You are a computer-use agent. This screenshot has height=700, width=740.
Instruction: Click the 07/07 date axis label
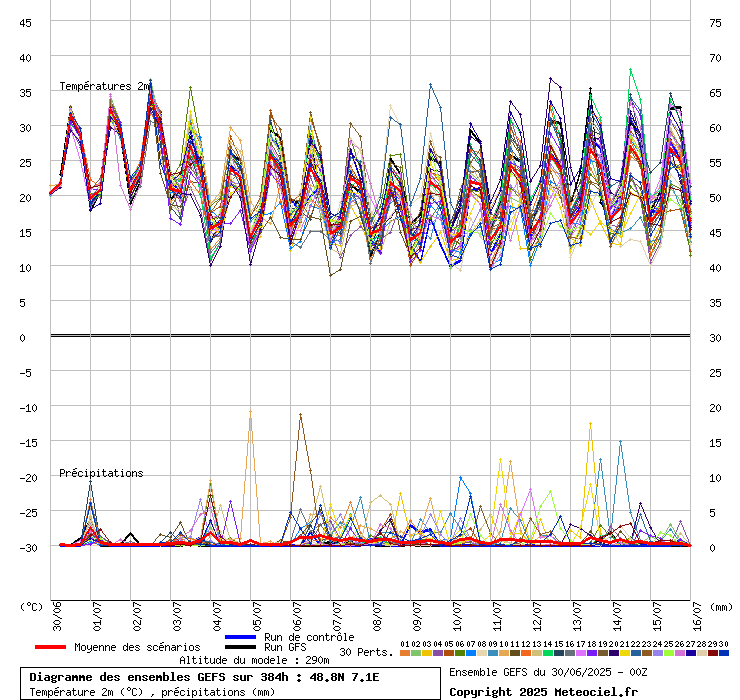pos(337,616)
